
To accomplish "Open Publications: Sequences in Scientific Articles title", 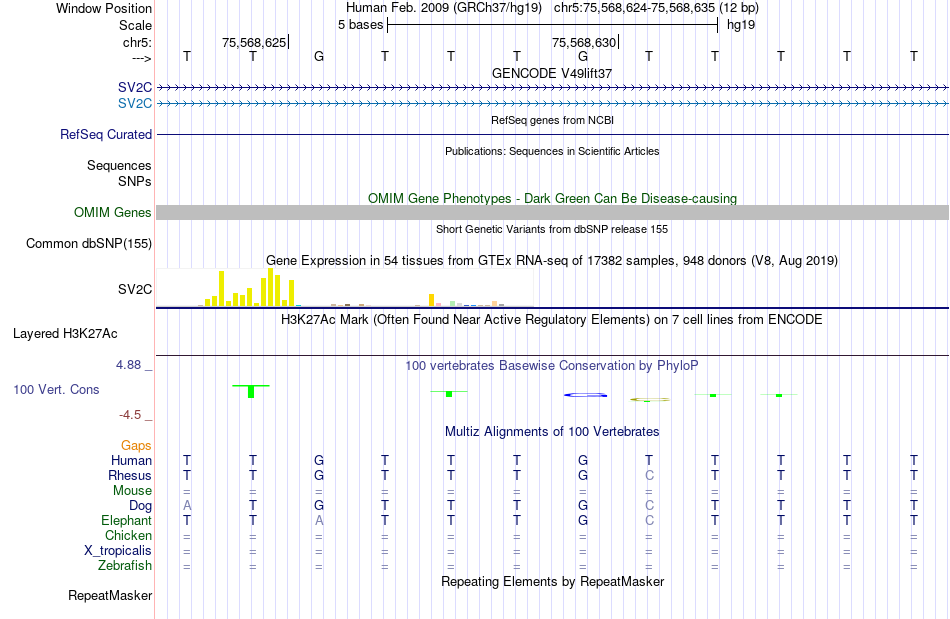I will [552, 151].
